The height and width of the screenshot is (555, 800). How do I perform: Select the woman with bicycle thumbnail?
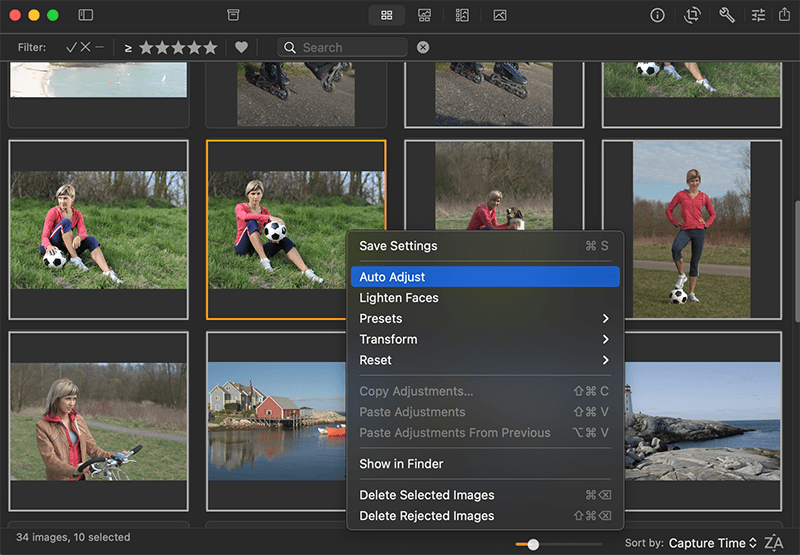98,421
